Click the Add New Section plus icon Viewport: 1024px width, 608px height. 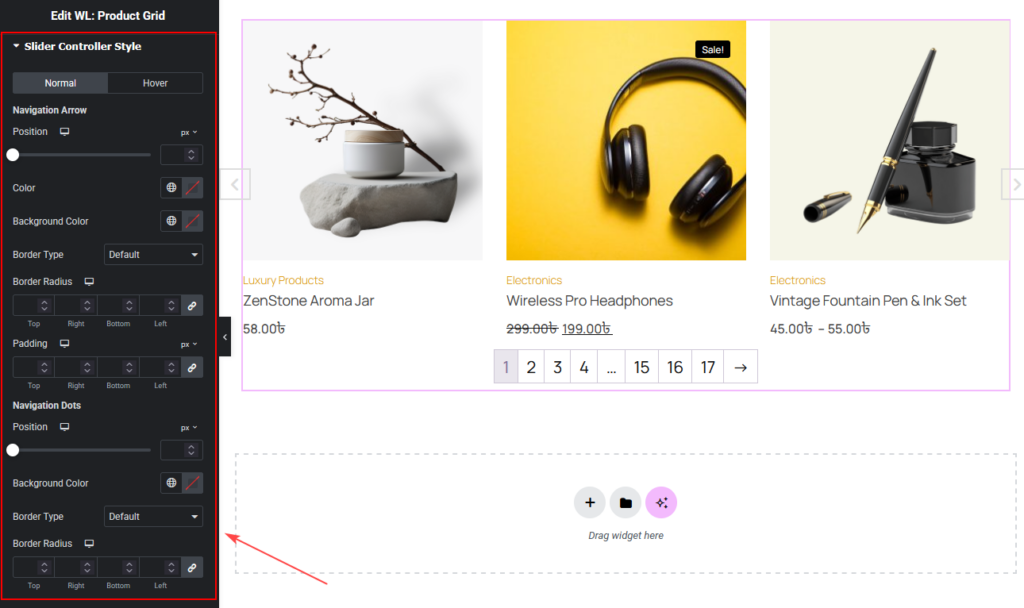point(590,502)
